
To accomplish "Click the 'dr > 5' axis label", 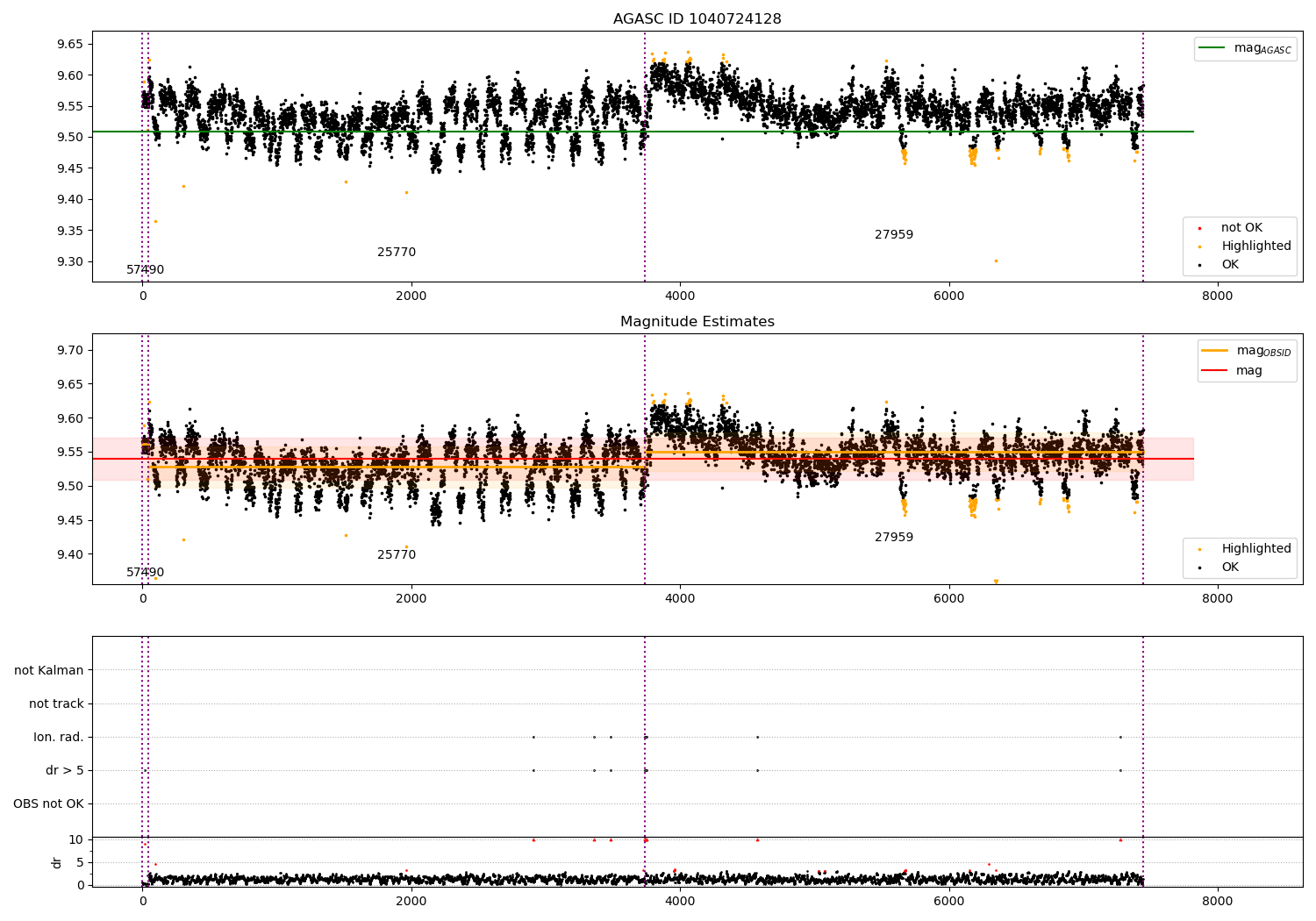I will click(x=65, y=770).
